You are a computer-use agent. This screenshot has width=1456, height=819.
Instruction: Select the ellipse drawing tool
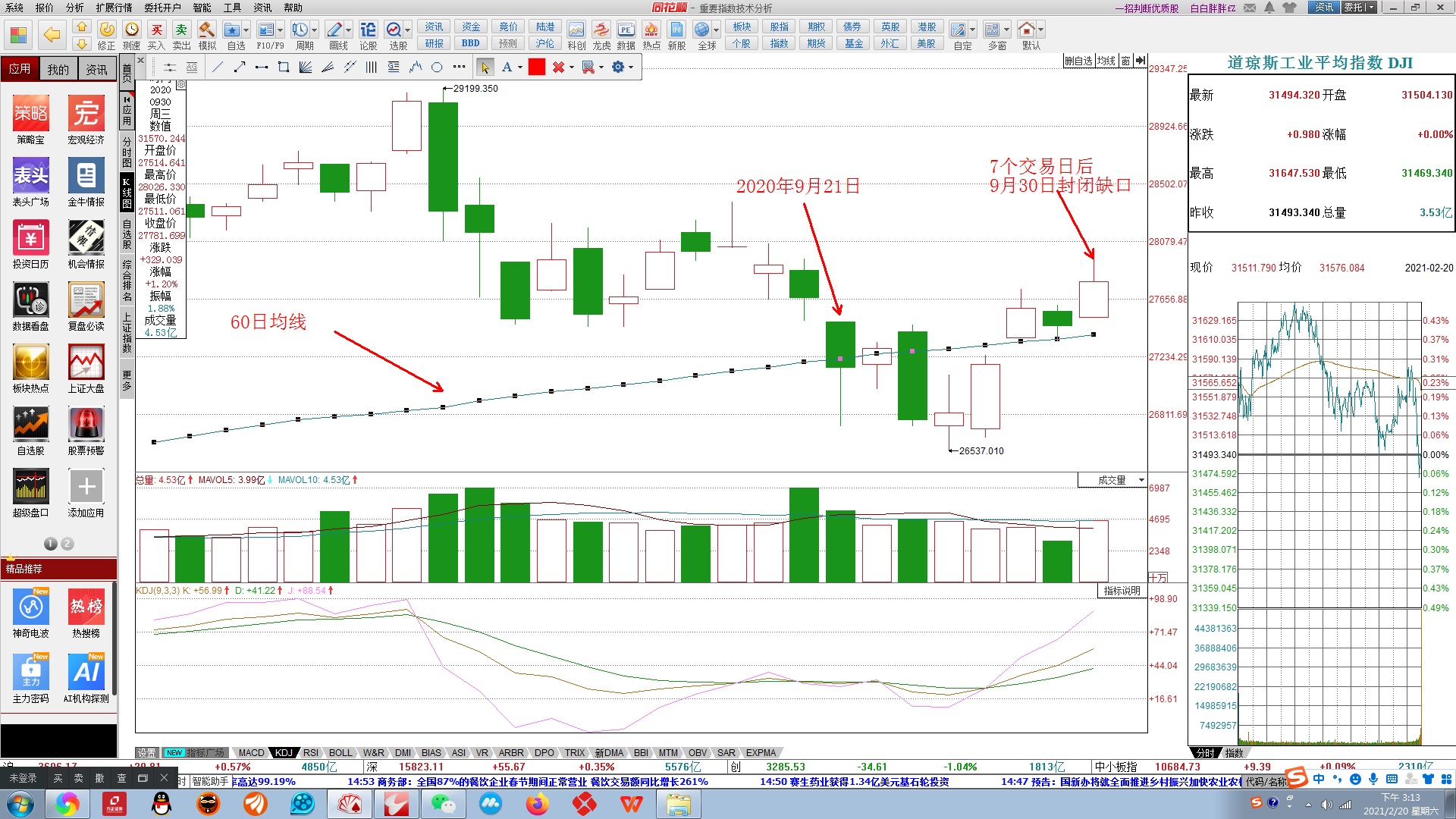[437, 67]
